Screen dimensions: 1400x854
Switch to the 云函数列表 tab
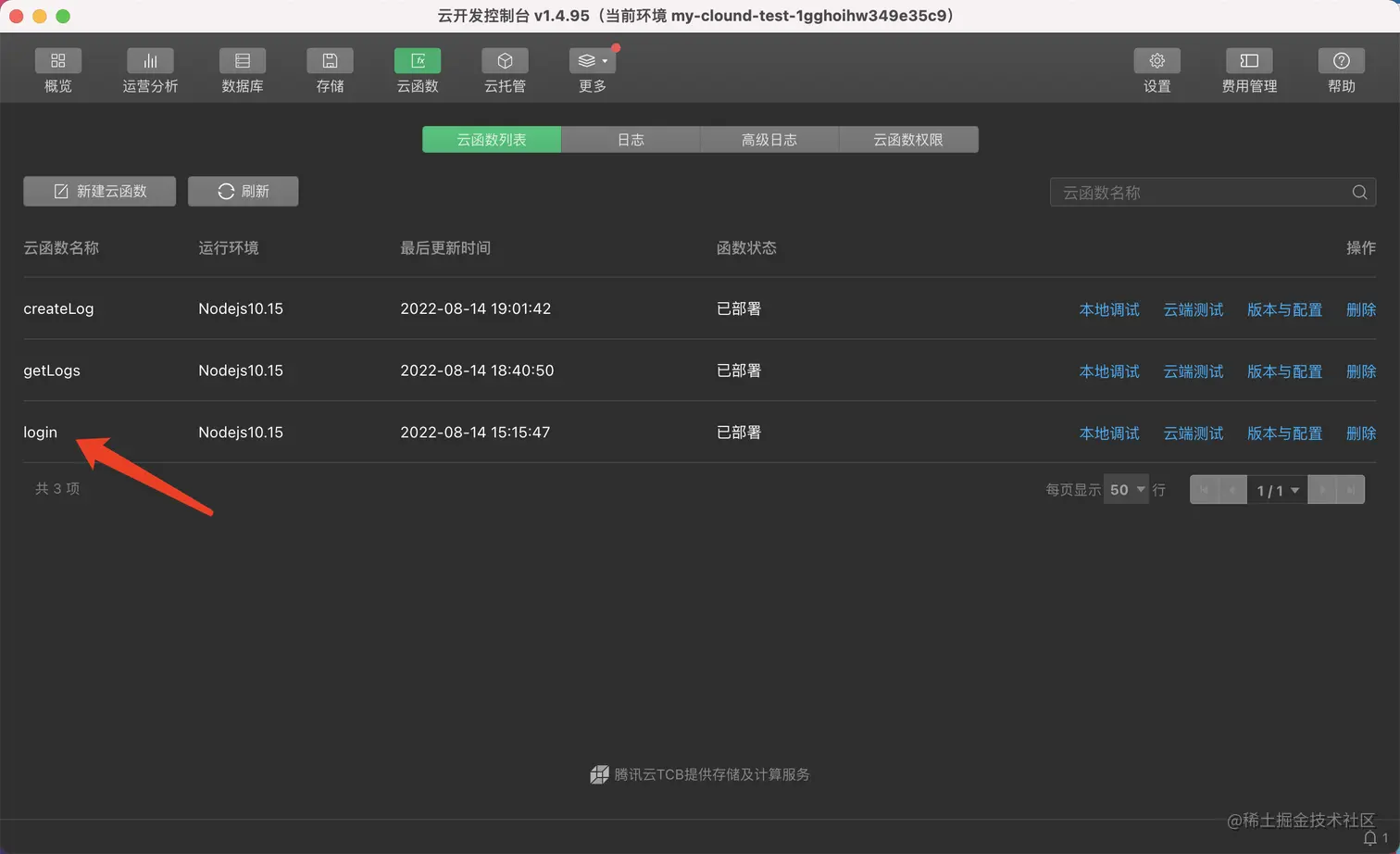tap(492, 140)
